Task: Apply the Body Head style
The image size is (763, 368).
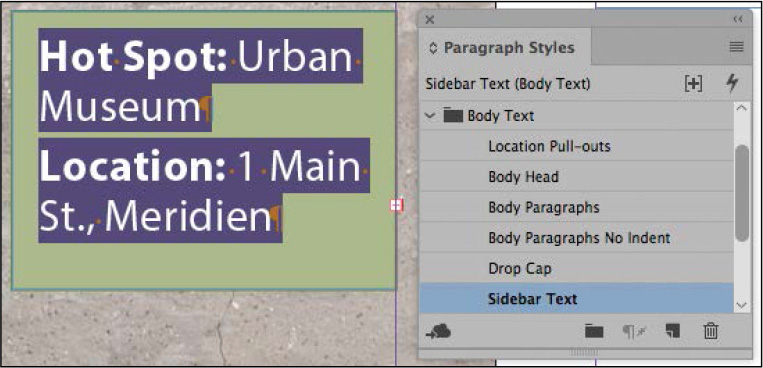Action: 577,177
